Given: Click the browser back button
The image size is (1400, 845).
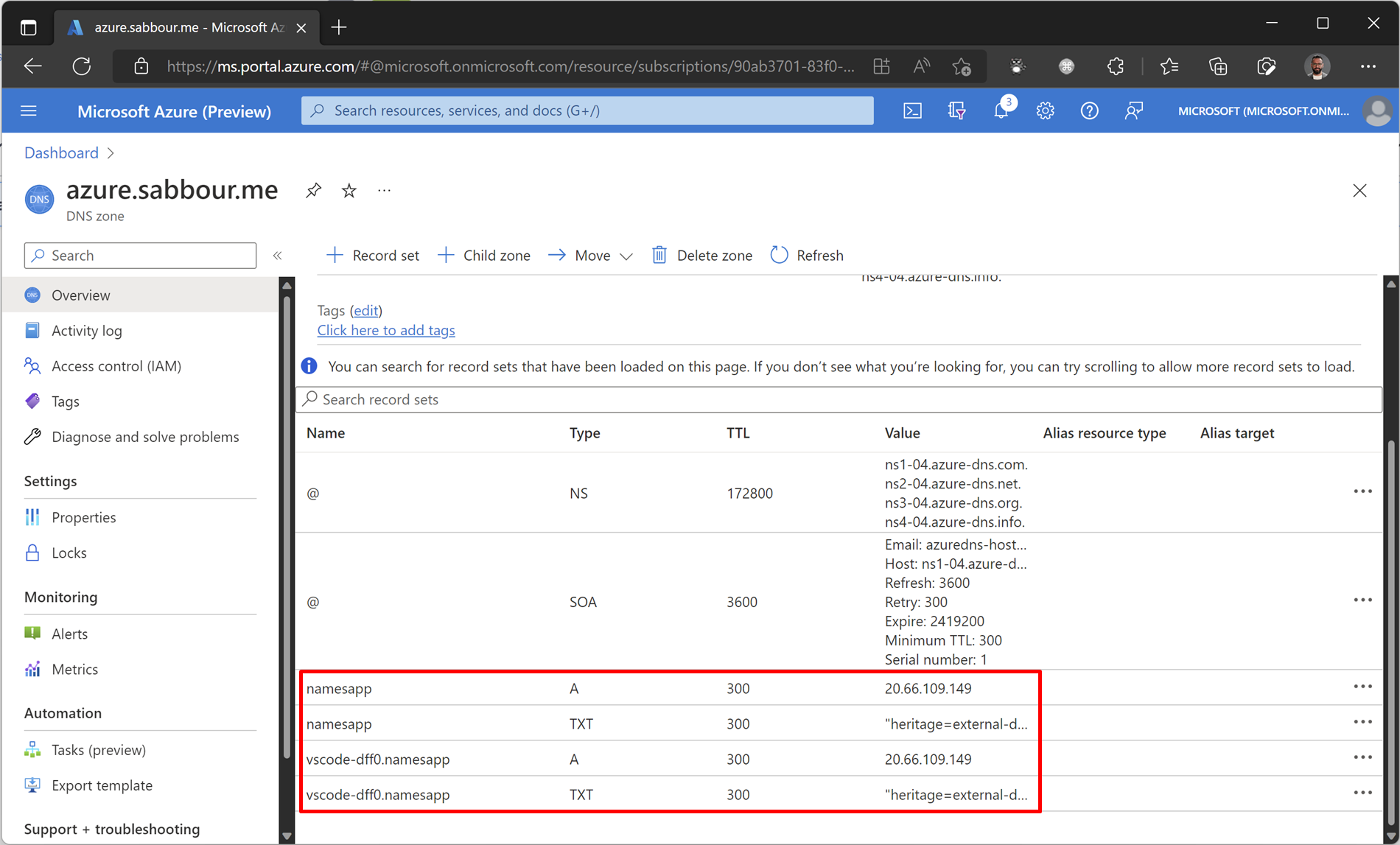Looking at the screenshot, I should (x=33, y=66).
